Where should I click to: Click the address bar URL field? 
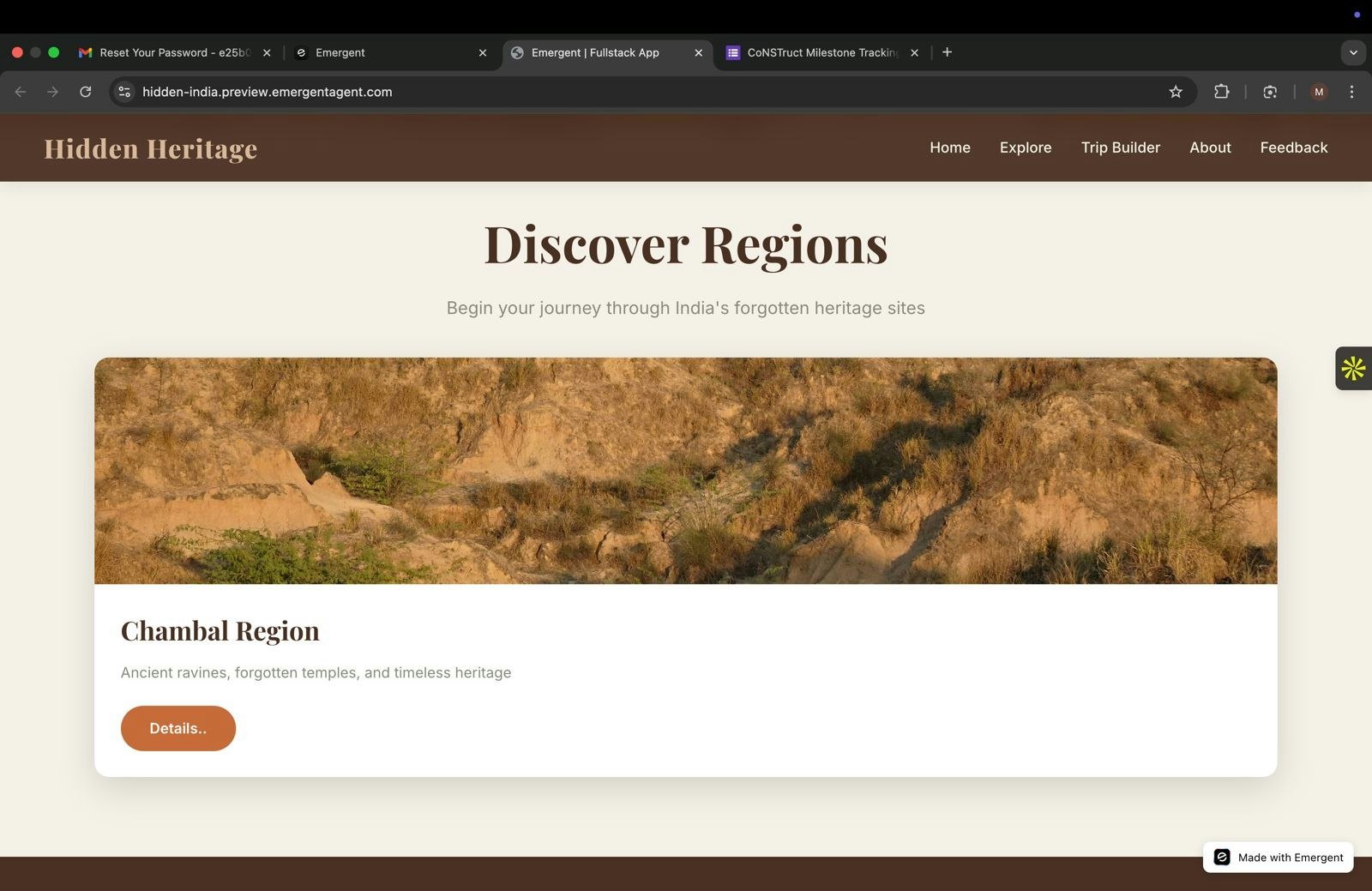click(x=343, y=92)
